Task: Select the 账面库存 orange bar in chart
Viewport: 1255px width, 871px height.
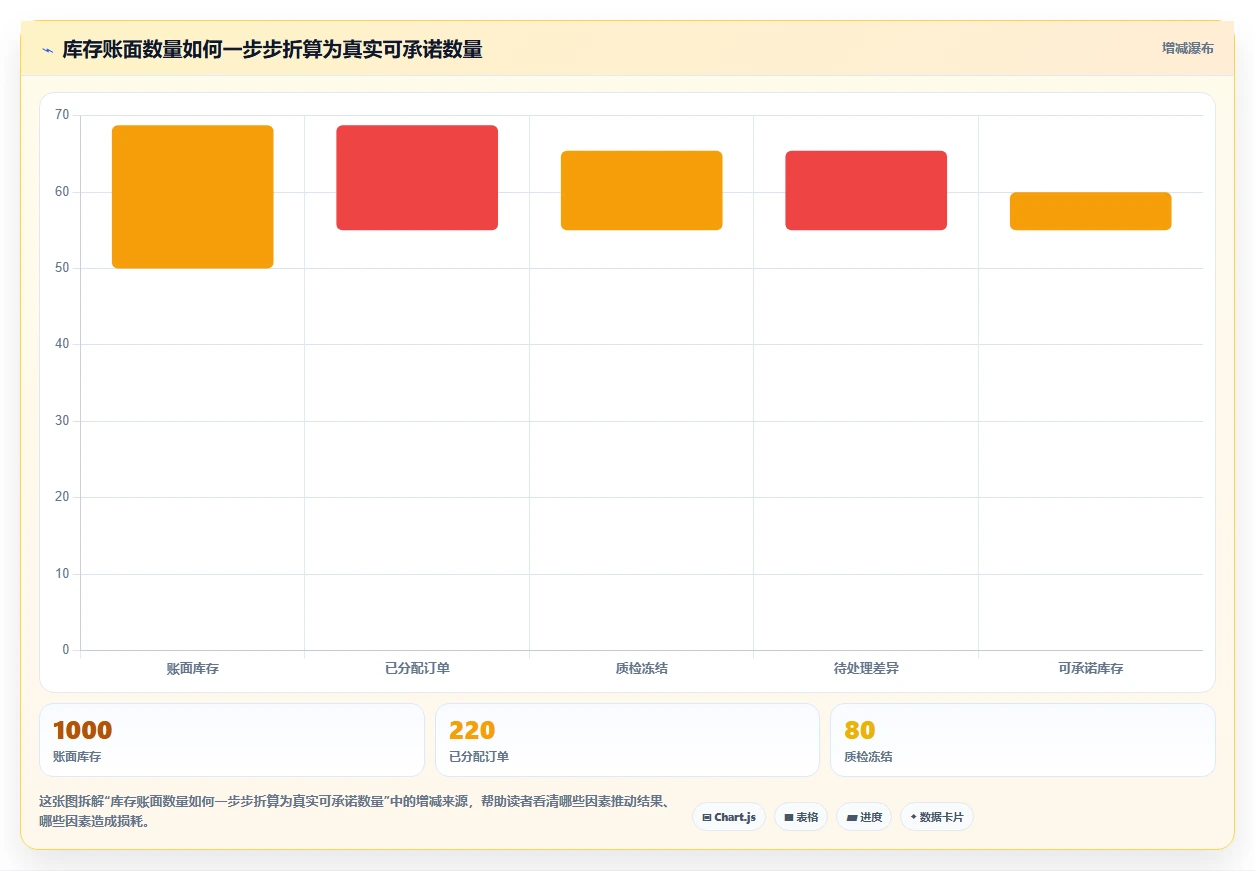Action: [193, 197]
